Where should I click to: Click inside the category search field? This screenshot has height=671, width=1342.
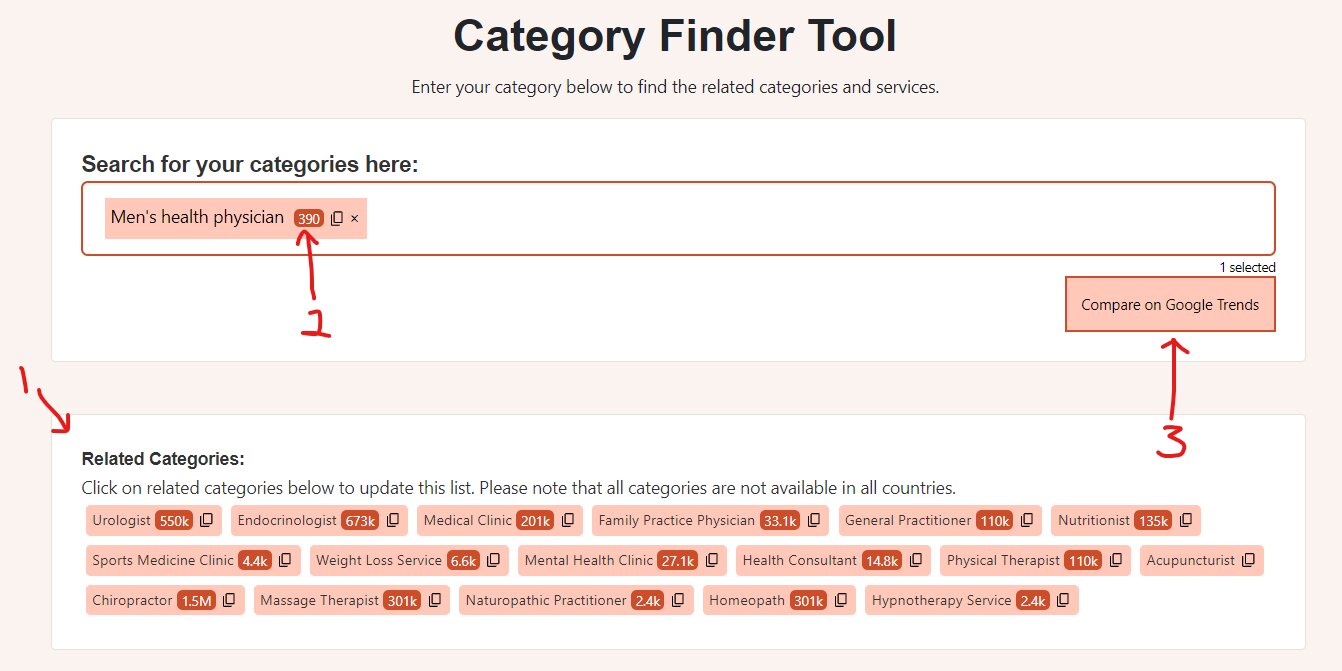800,218
